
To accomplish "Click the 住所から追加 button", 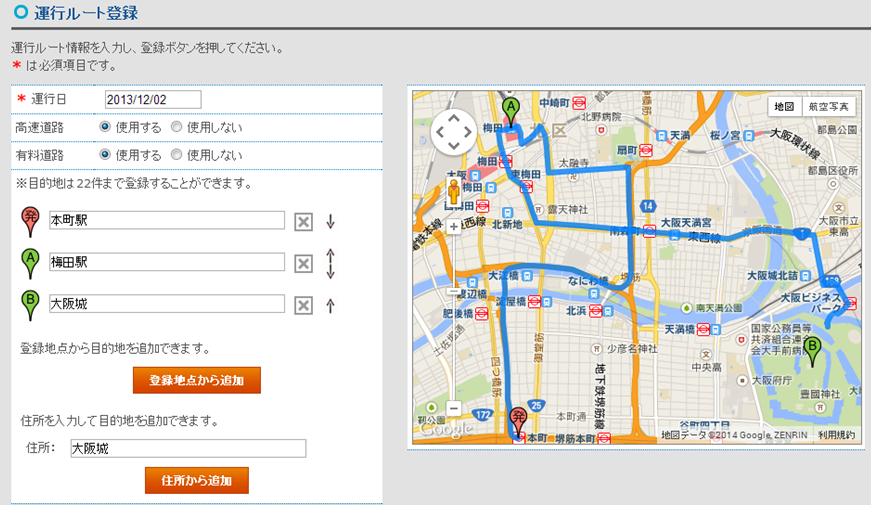I will click(x=197, y=480).
